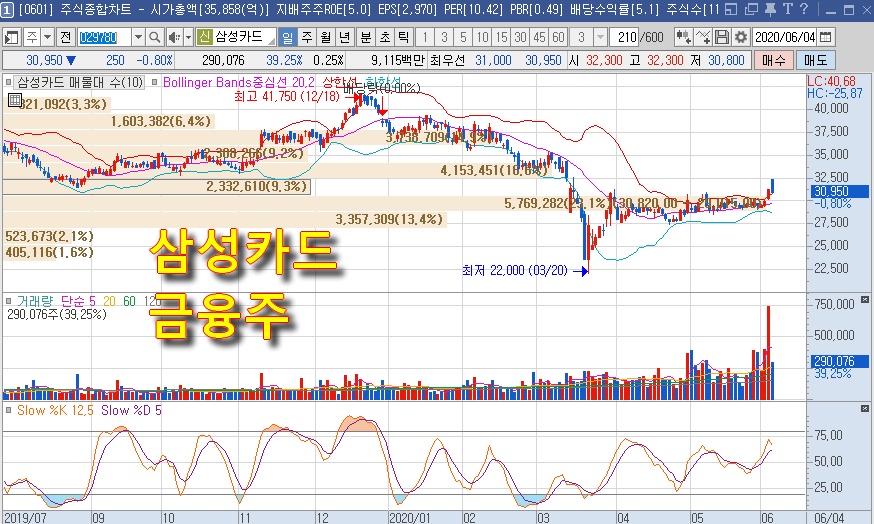Toggle Slow %K indicator marker
Image resolution: width=874 pixels, height=524 pixels.
point(8,410)
